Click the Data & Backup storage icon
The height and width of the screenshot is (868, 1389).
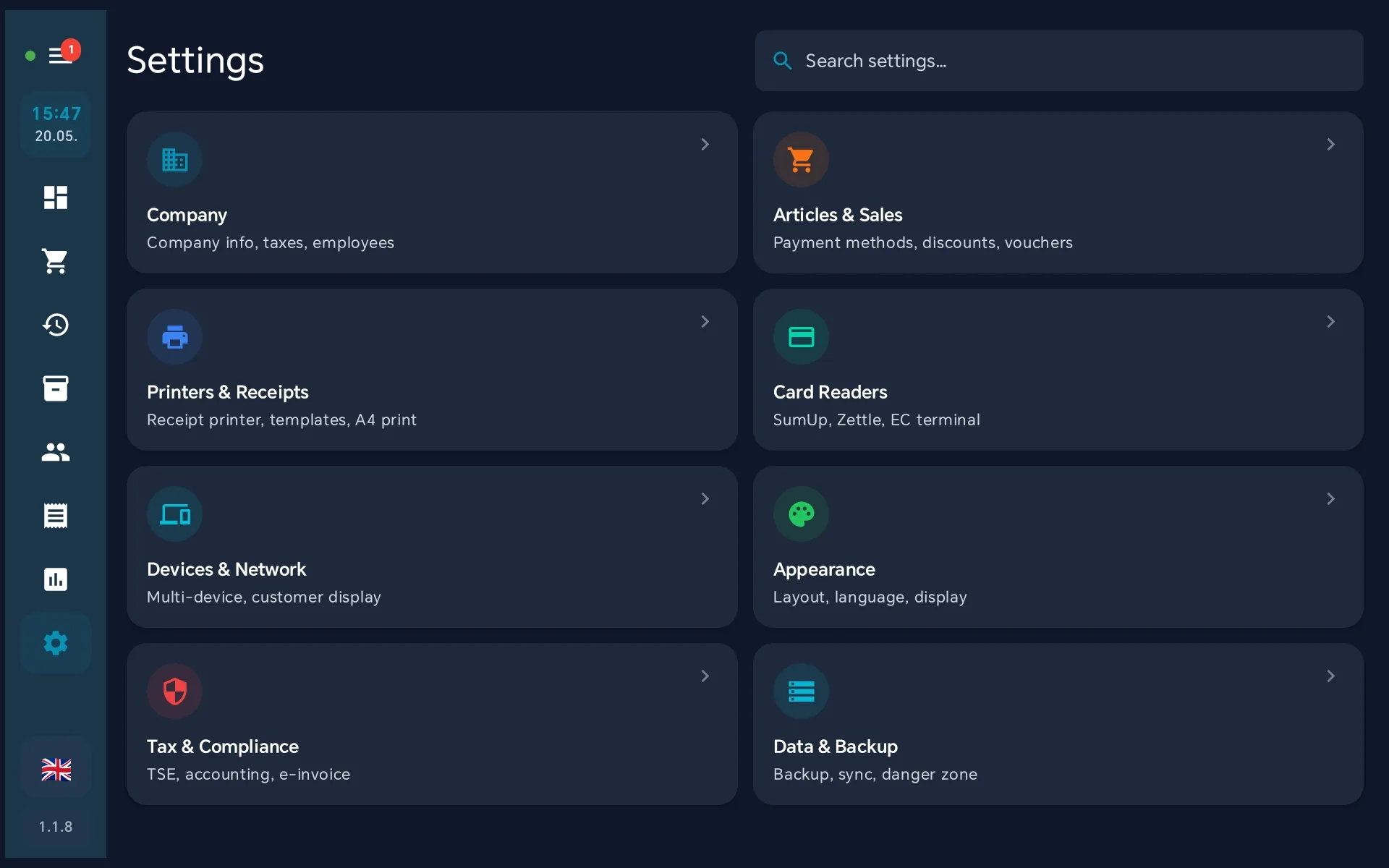coord(801,691)
